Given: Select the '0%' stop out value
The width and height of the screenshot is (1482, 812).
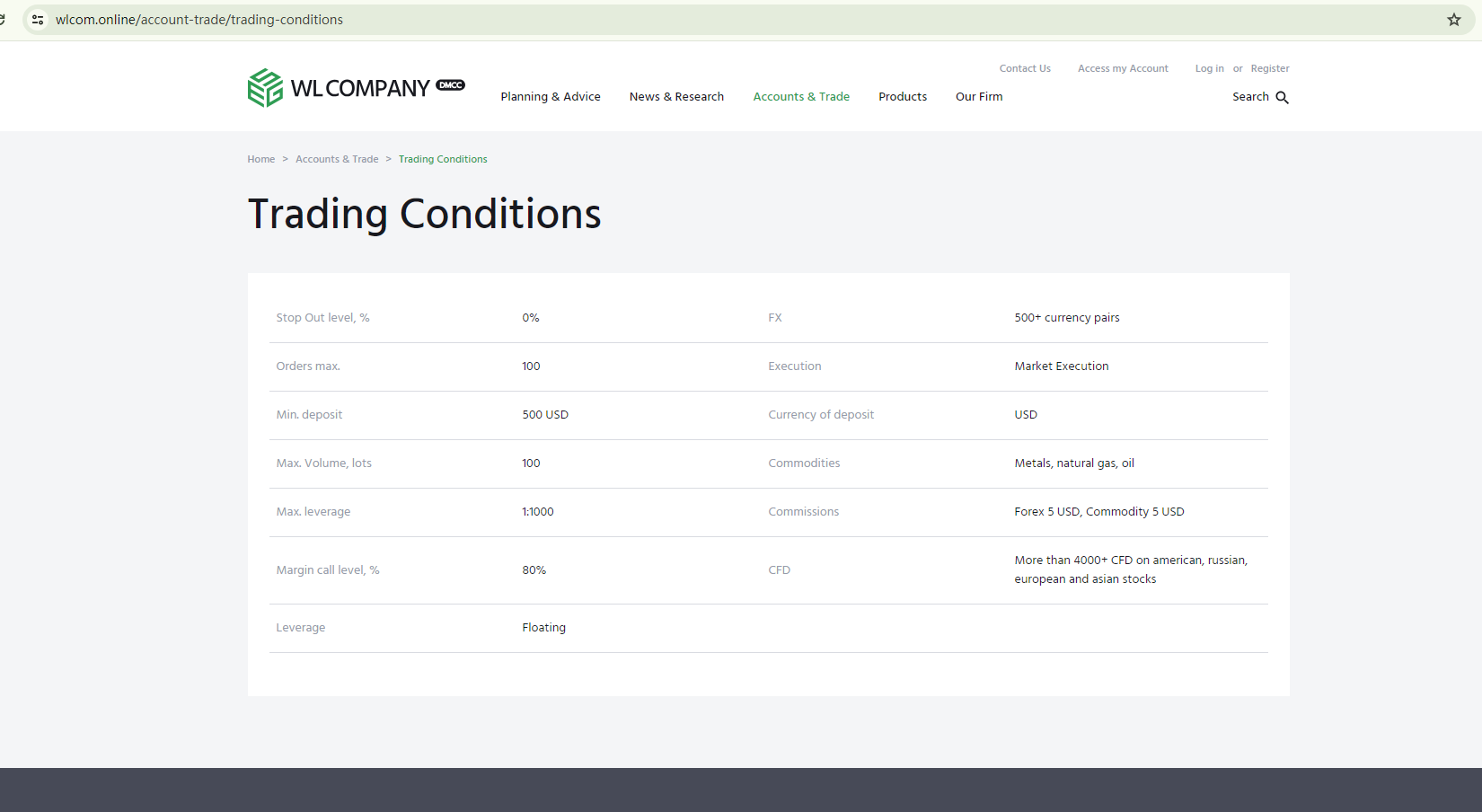Looking at the screenshot, I should (x=531, y=318).
